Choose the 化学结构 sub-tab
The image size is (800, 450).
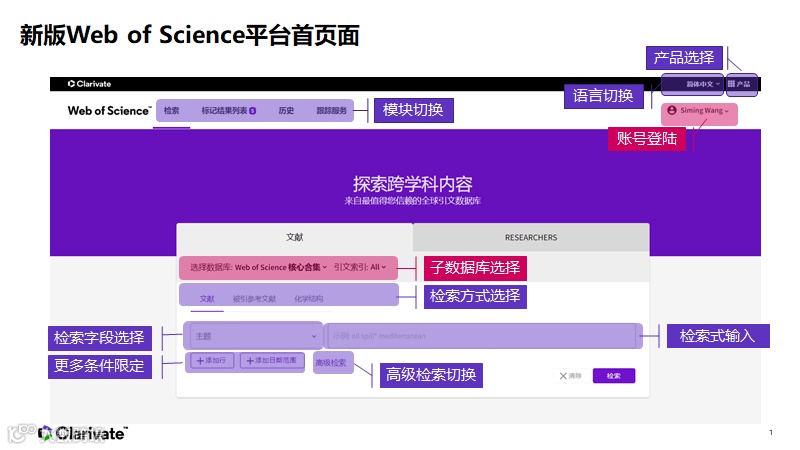pos(309,299)
